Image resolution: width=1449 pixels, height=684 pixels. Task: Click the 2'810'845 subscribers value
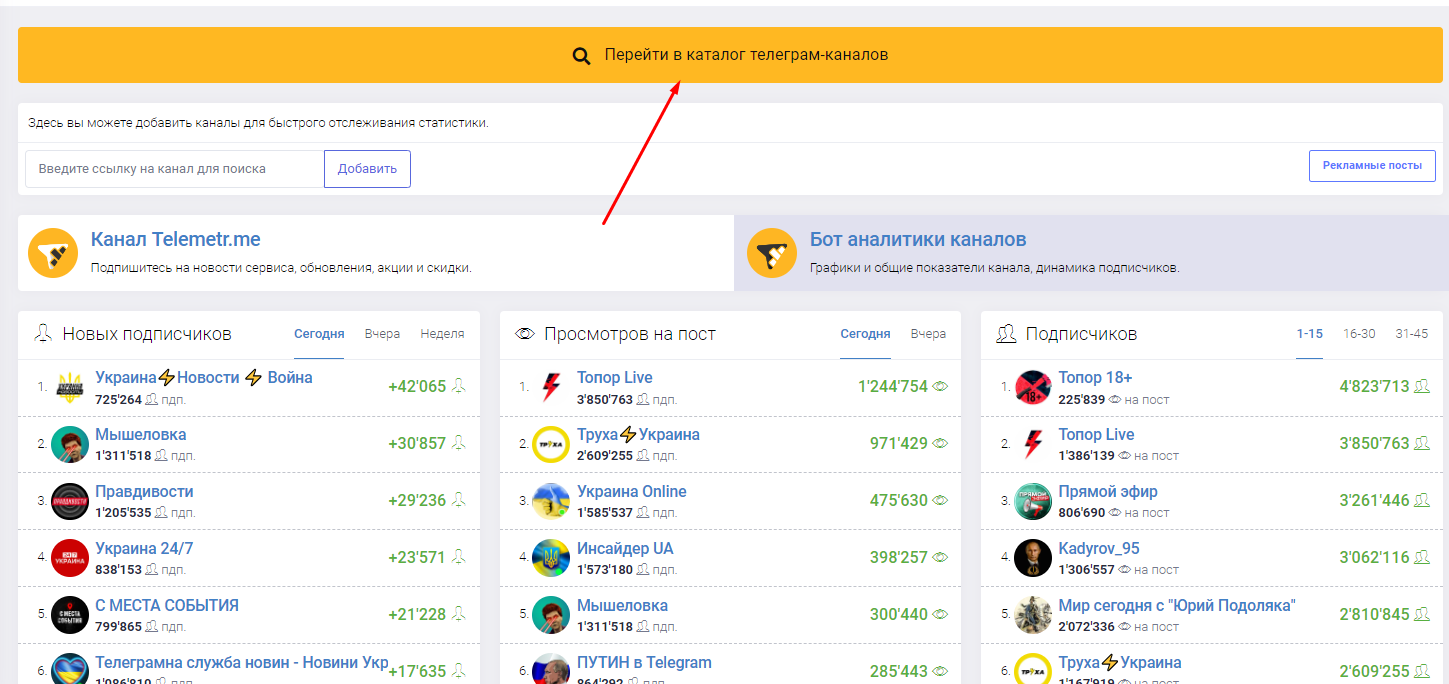tap(1374, 614)
